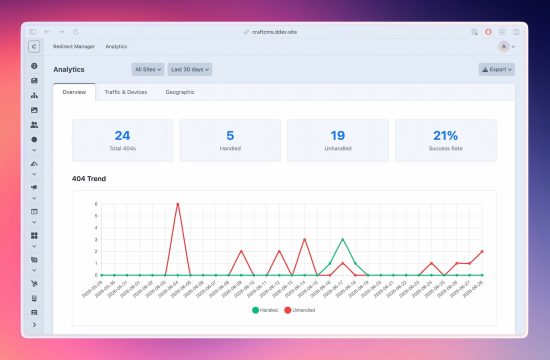Image resolution: width=550 pixels, height=360 pixels.
Task: Open the Assets image icon in sidebar
Action: [34, 110]
